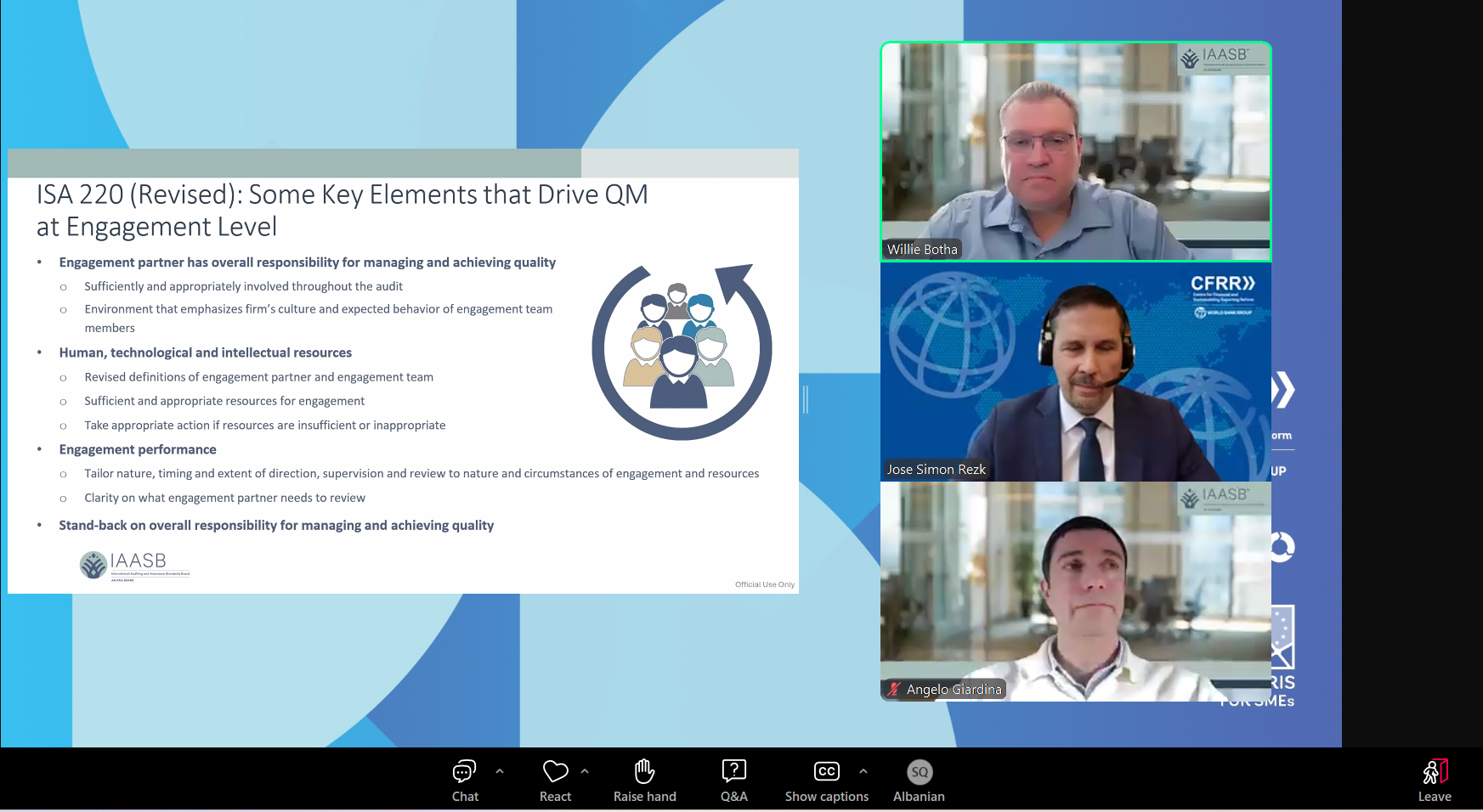Toggle Show captions on
The height and width of the screenshot is (812, 1483).
pyautogui.click(x=826, y=771)
